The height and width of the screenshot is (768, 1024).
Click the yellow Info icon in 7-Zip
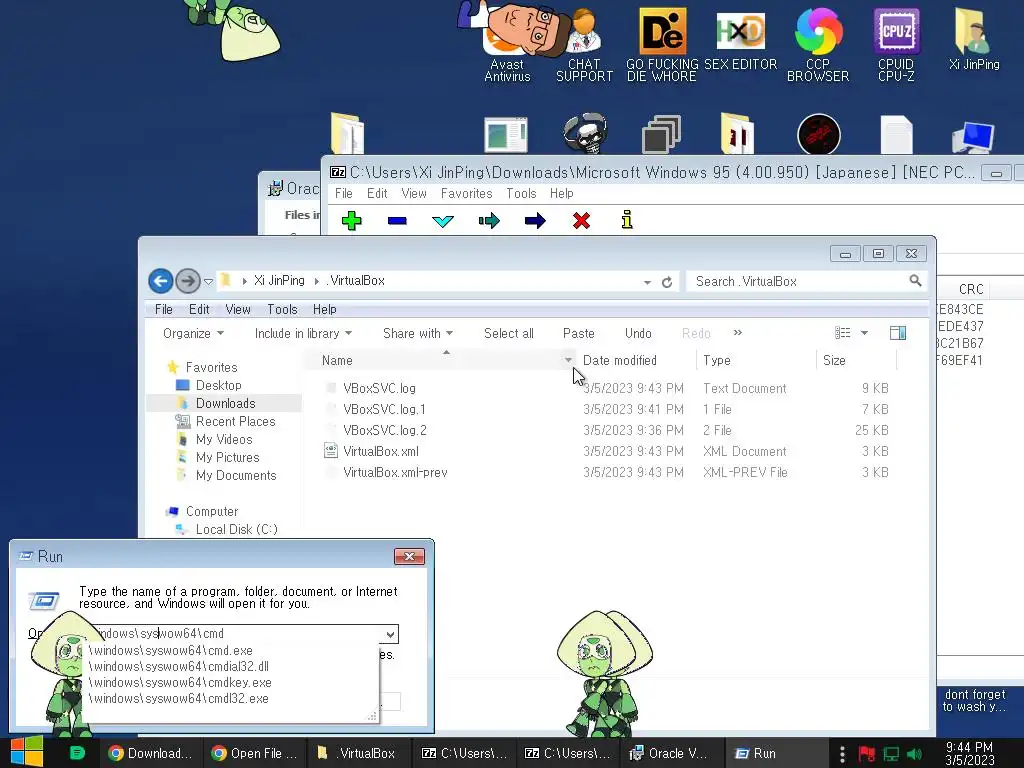tap(627, 219)
